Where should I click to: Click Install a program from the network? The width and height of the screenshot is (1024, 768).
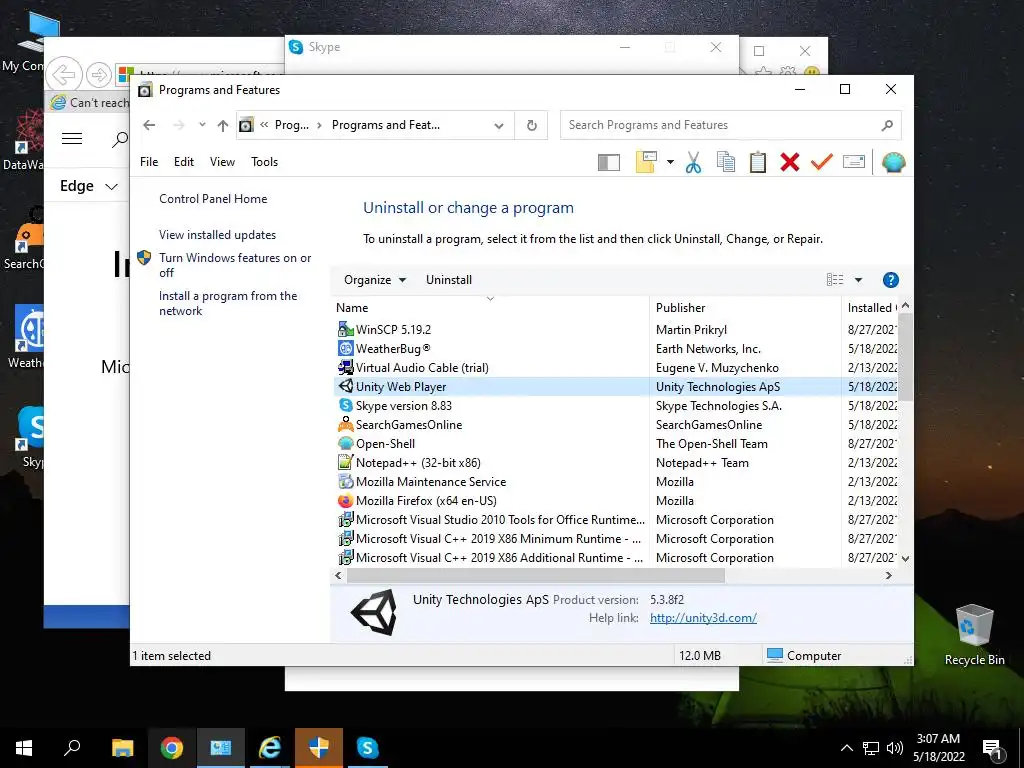228,303
